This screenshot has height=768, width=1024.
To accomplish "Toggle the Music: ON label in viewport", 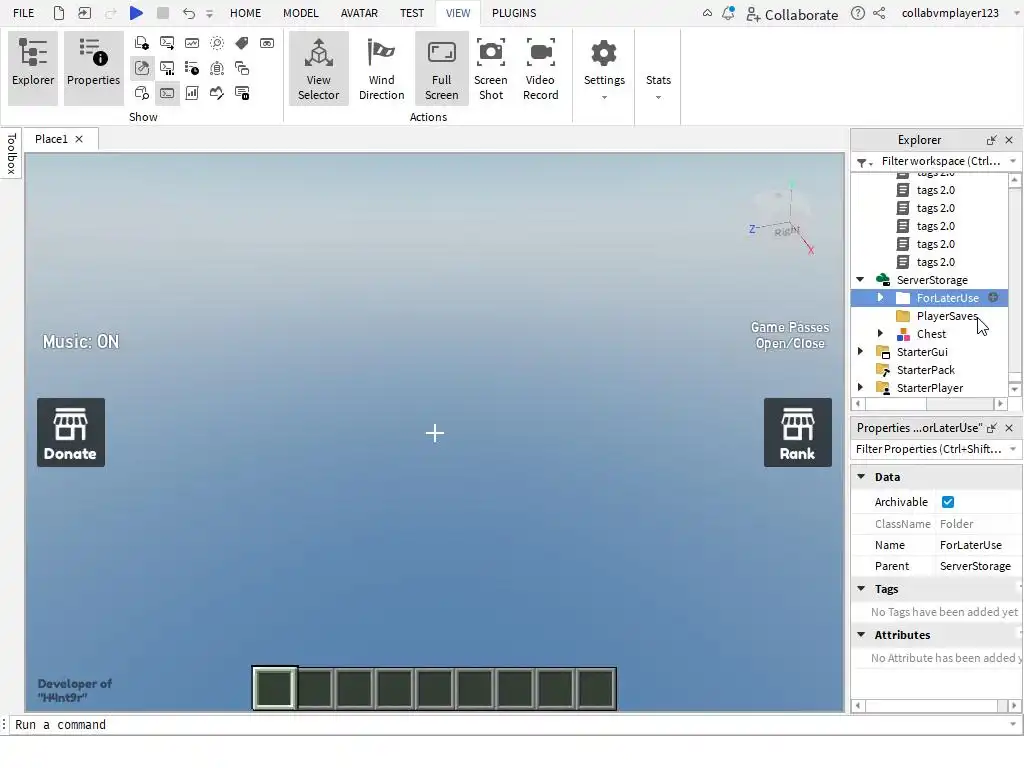I will (x=81, y=342).
